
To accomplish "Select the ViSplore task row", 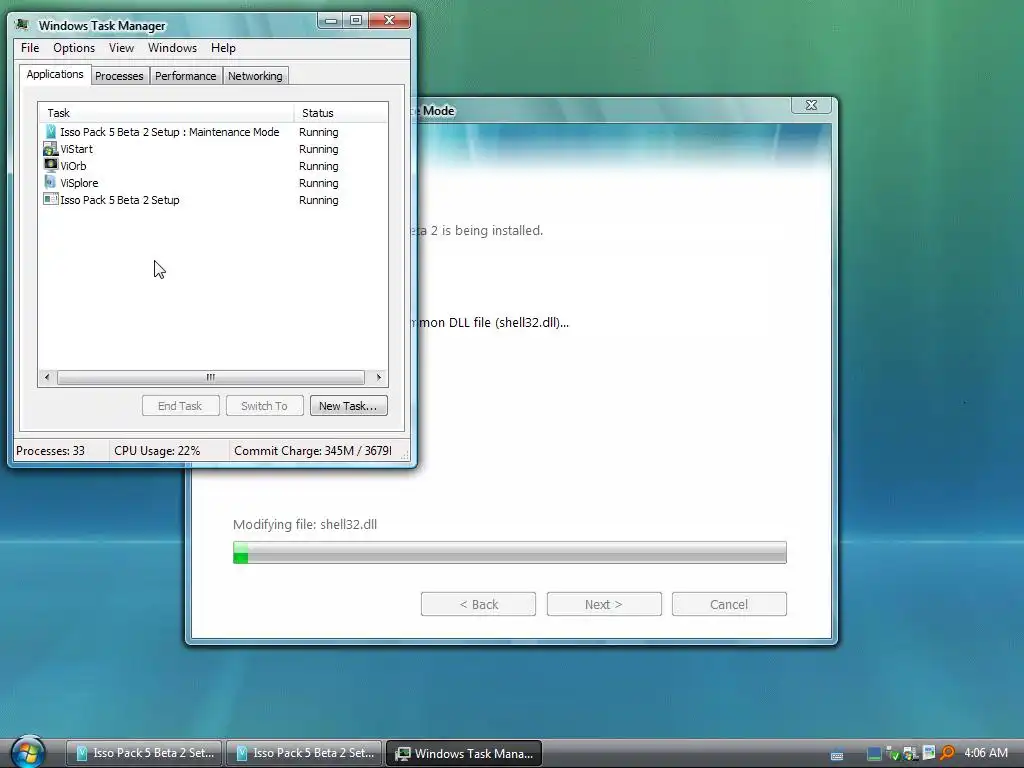I will (x=213, y=183).
